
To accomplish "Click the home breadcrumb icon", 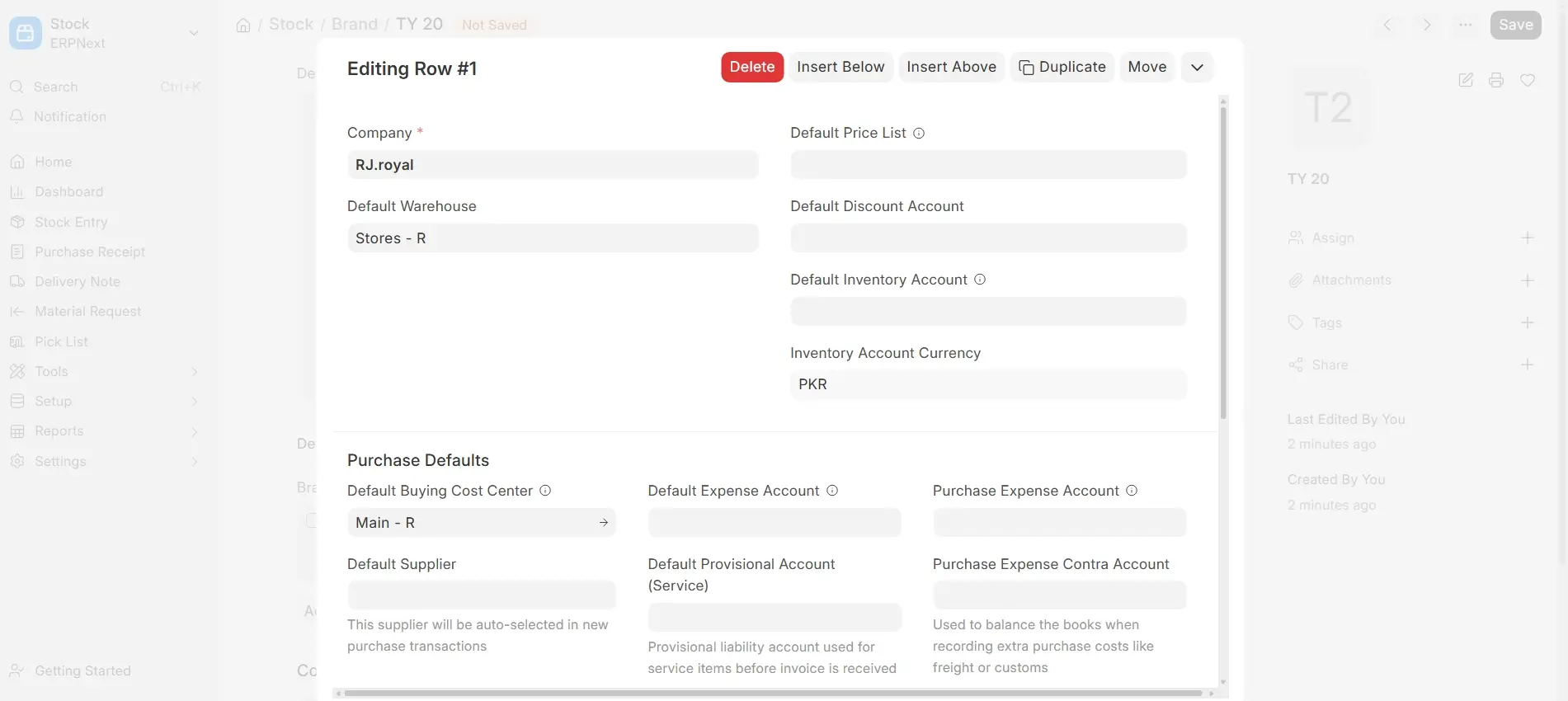I will [243, 25].
